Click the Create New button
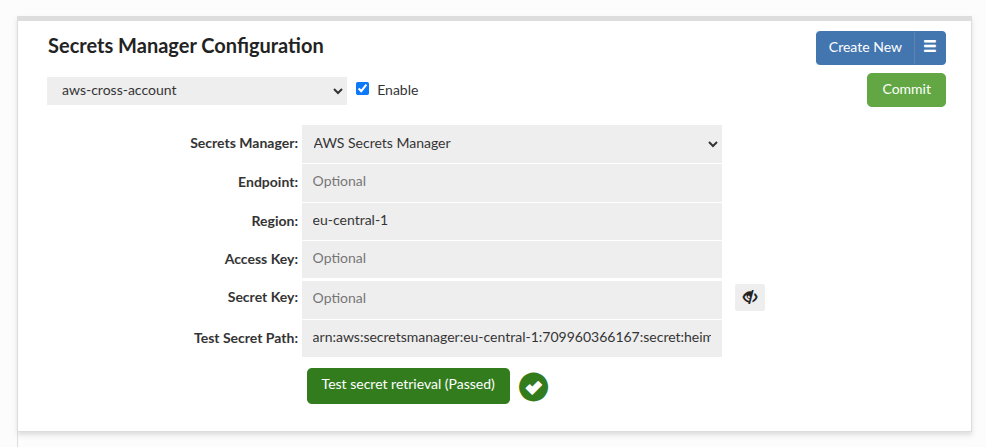986x447 pixels. [865, 48]
